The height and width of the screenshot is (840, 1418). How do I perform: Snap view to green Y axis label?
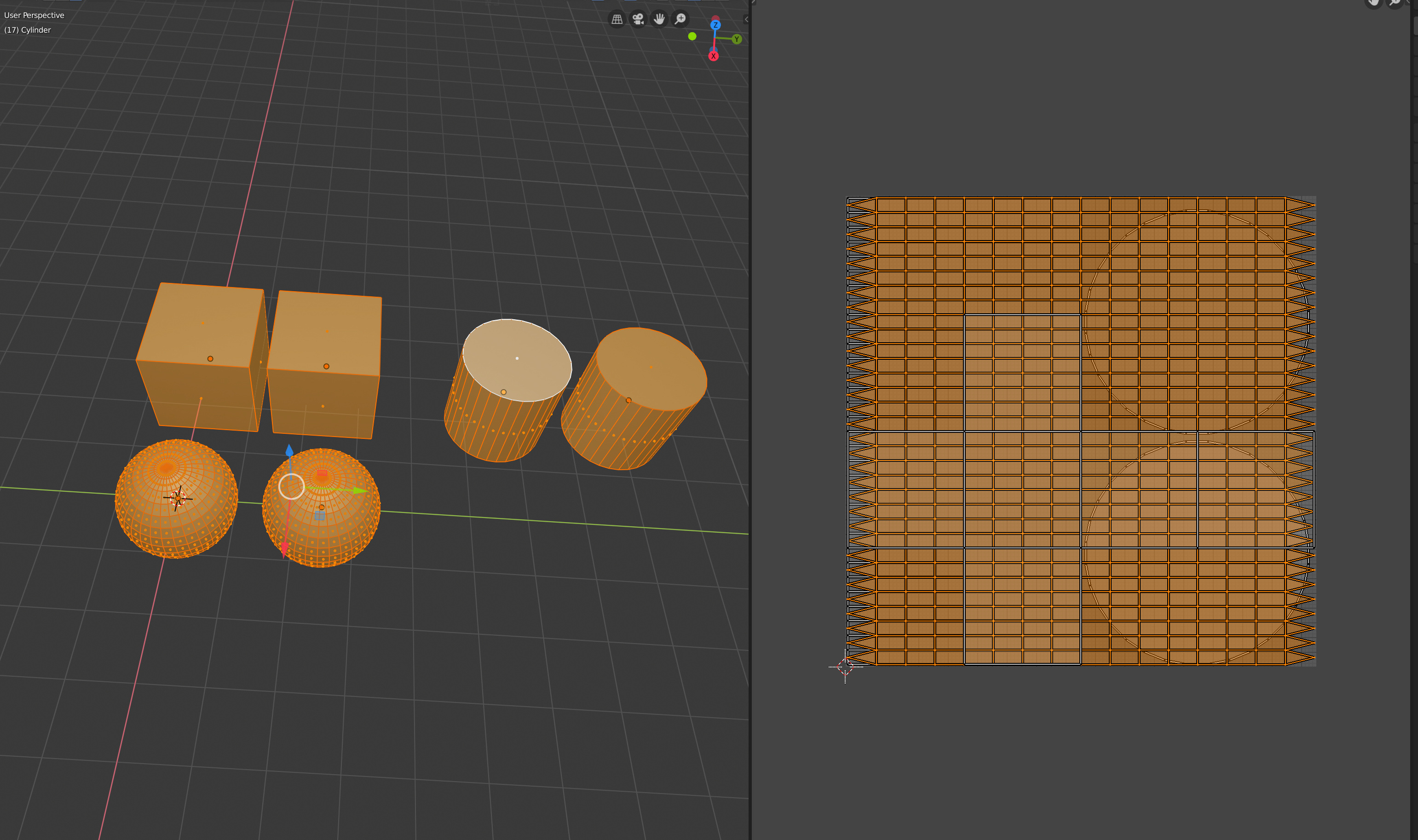click(737, 39)
